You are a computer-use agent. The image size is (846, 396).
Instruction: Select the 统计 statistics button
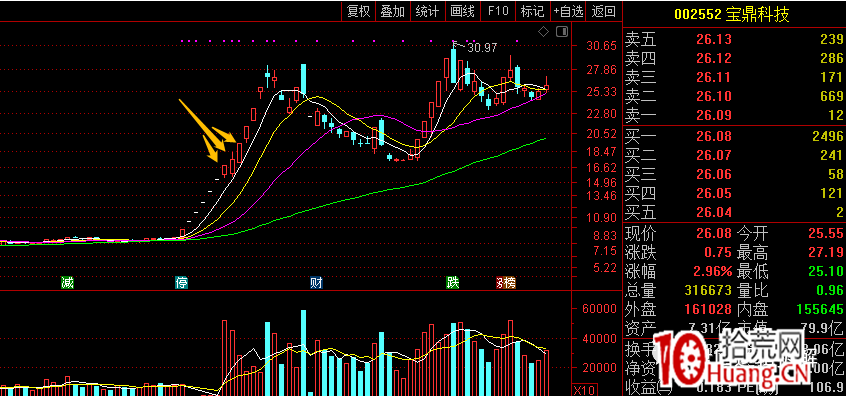tap(427, 11)
